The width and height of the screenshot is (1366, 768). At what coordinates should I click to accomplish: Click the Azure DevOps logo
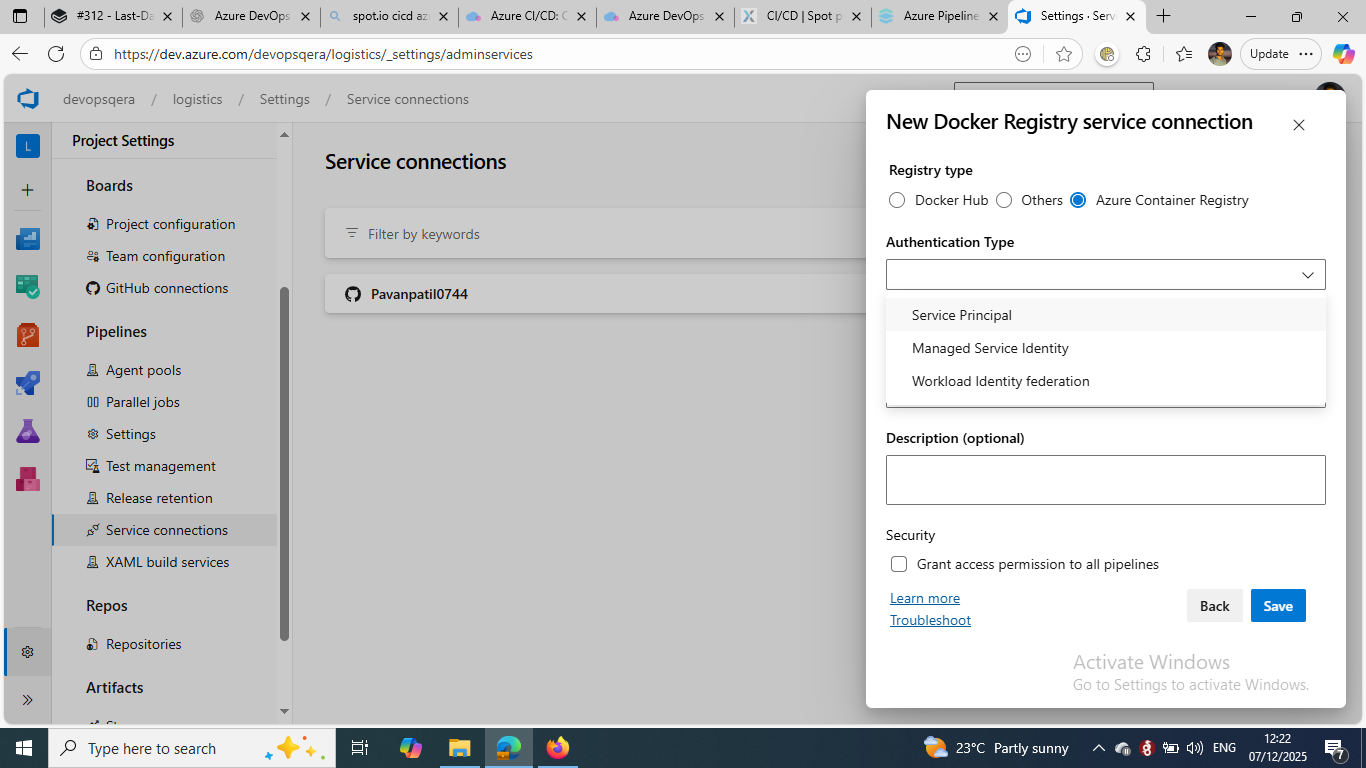28,99
